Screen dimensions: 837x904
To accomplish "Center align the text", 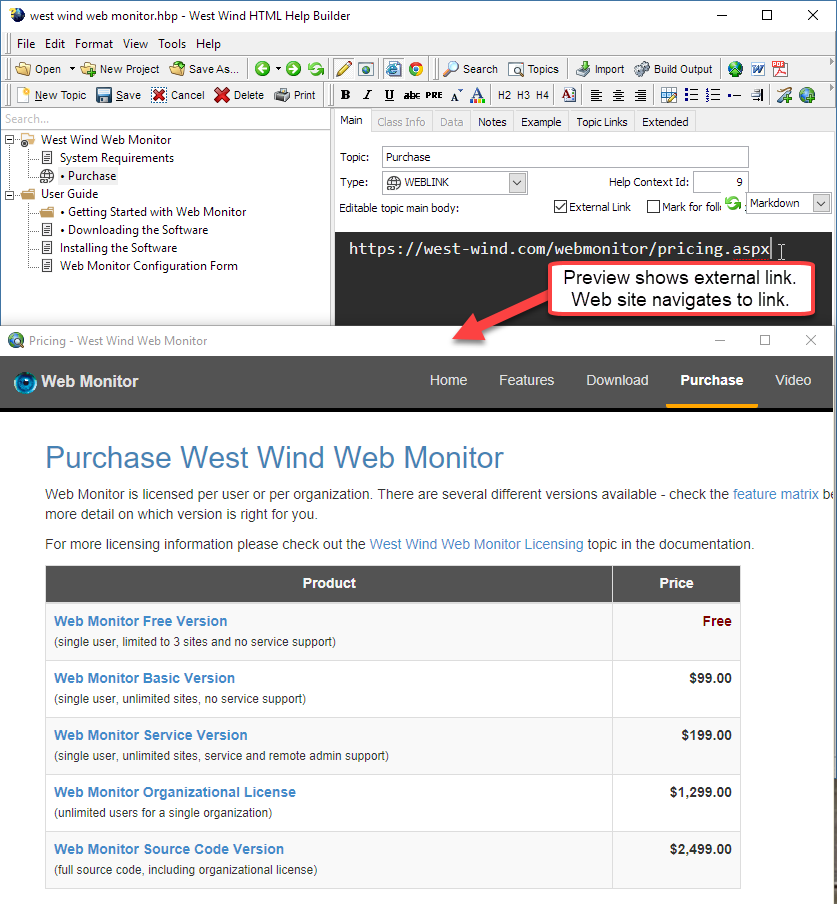I will click(618, 95).
